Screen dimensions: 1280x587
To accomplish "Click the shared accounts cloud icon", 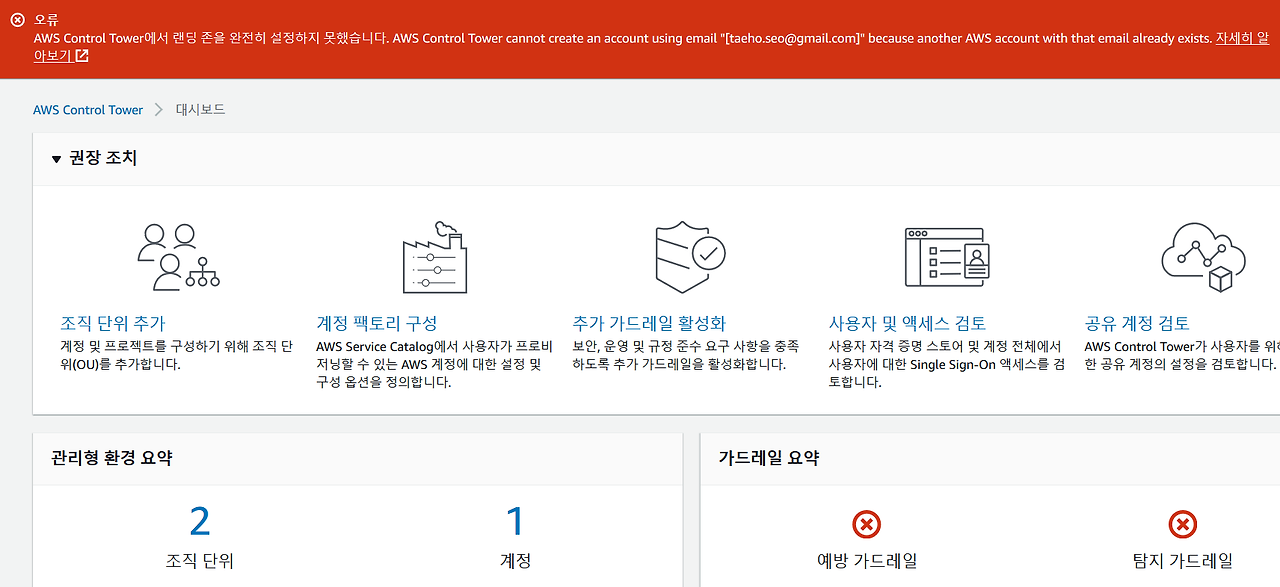I will [x=1203, y=257].
